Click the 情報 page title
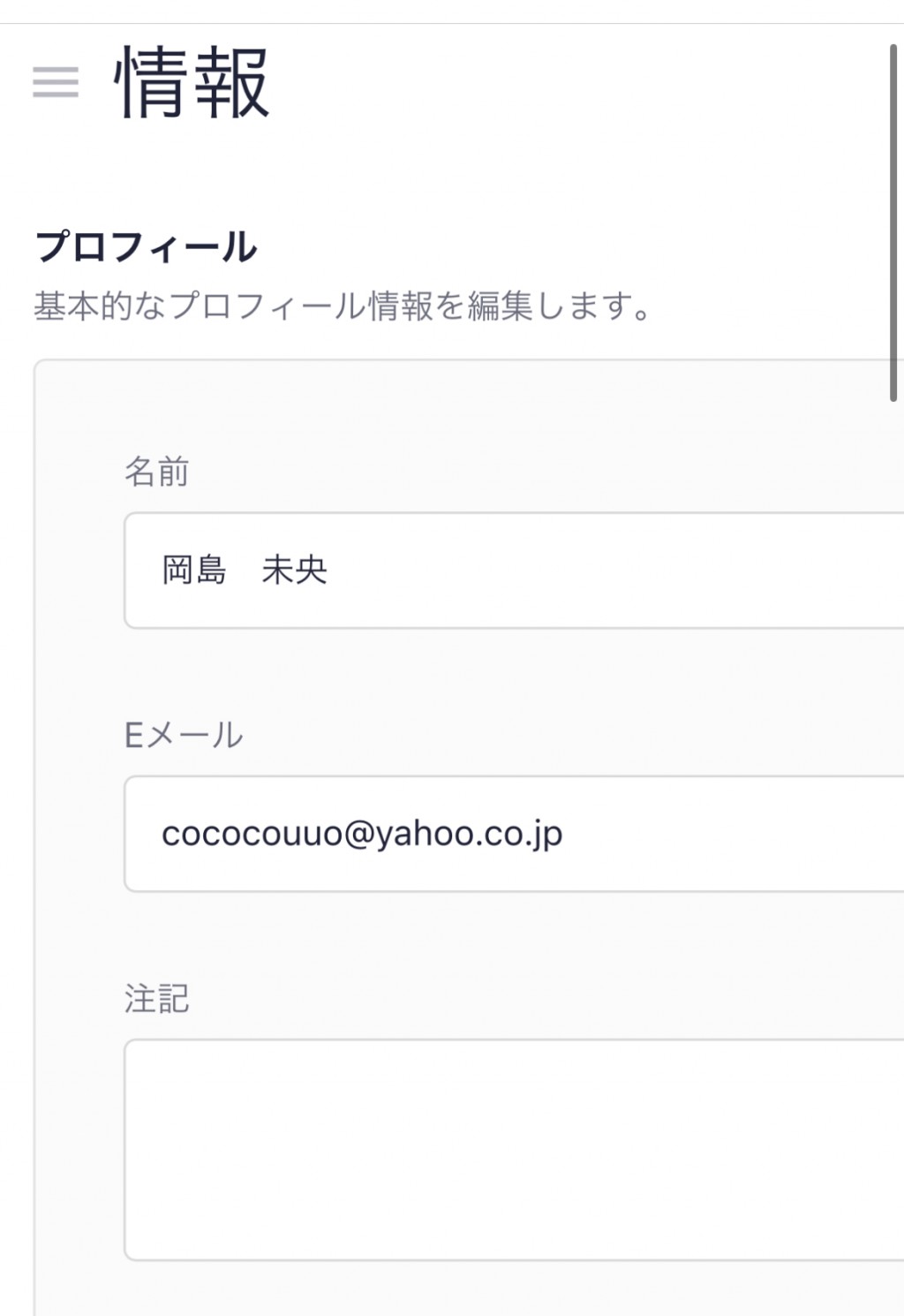Image resolution: width=904 pixels, height=1316 pixels. pos(192,82)
